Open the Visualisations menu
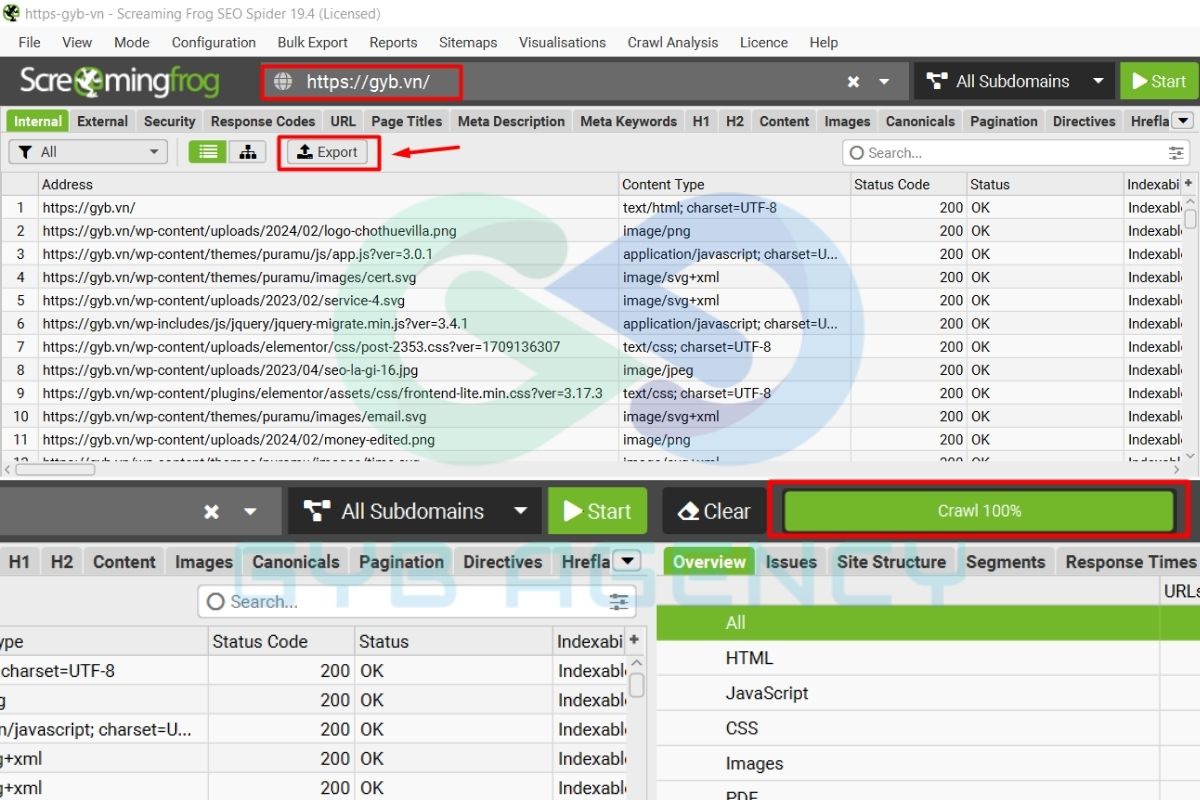 coord(562,42)
